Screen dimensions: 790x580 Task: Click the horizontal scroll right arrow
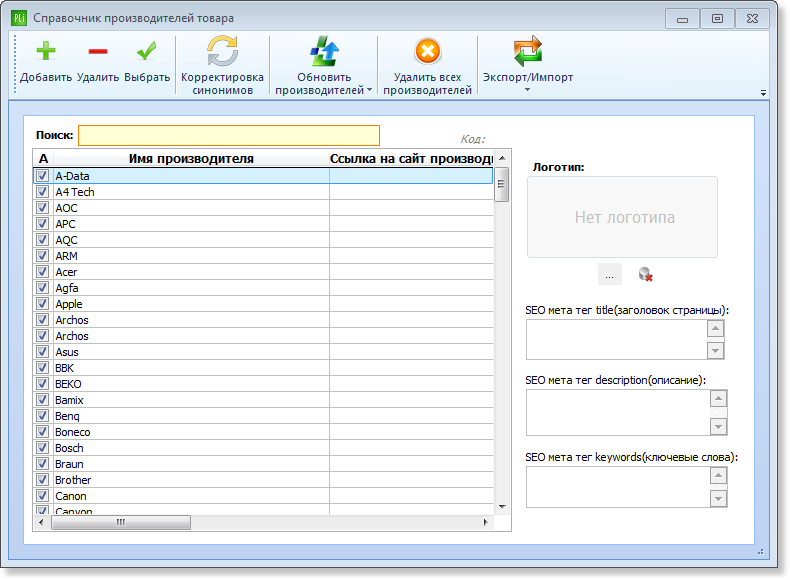click(486, 522)
